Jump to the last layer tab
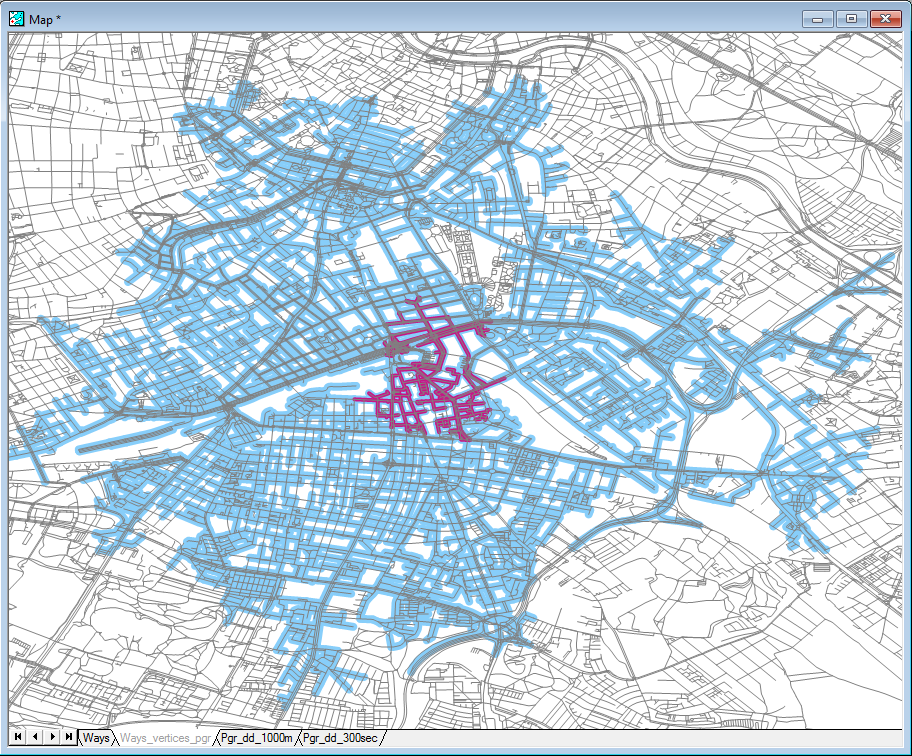 coord(69,737)
